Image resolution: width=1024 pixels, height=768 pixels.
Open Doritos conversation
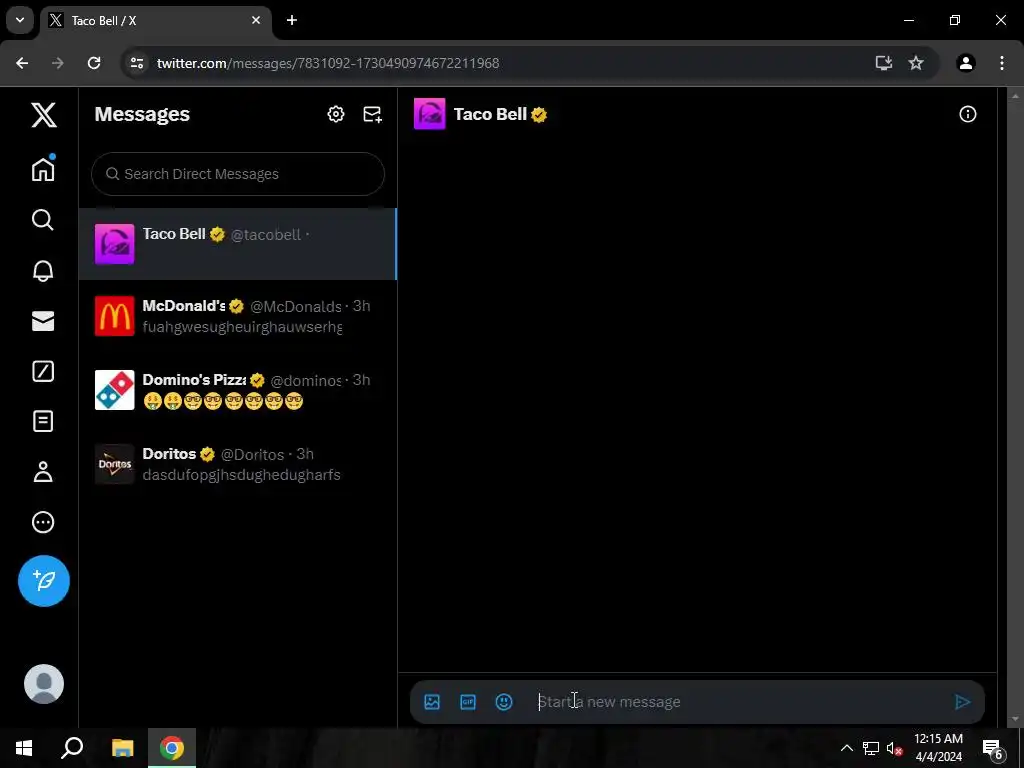click(238, 464)
